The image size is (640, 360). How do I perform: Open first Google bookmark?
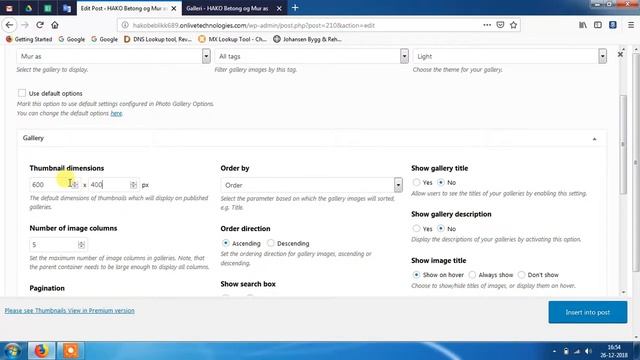pos(72,39)
